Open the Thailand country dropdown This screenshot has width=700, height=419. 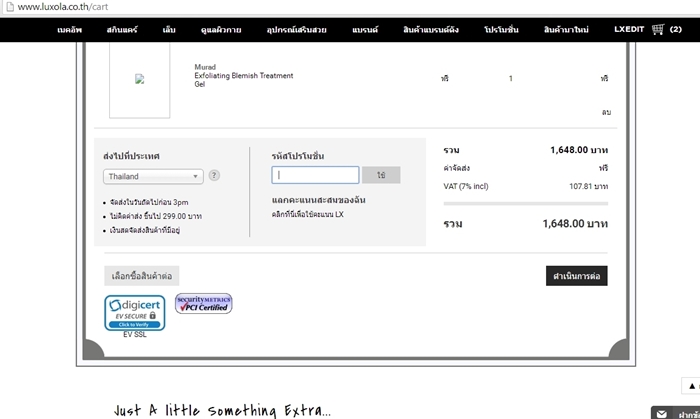point(153,176)
